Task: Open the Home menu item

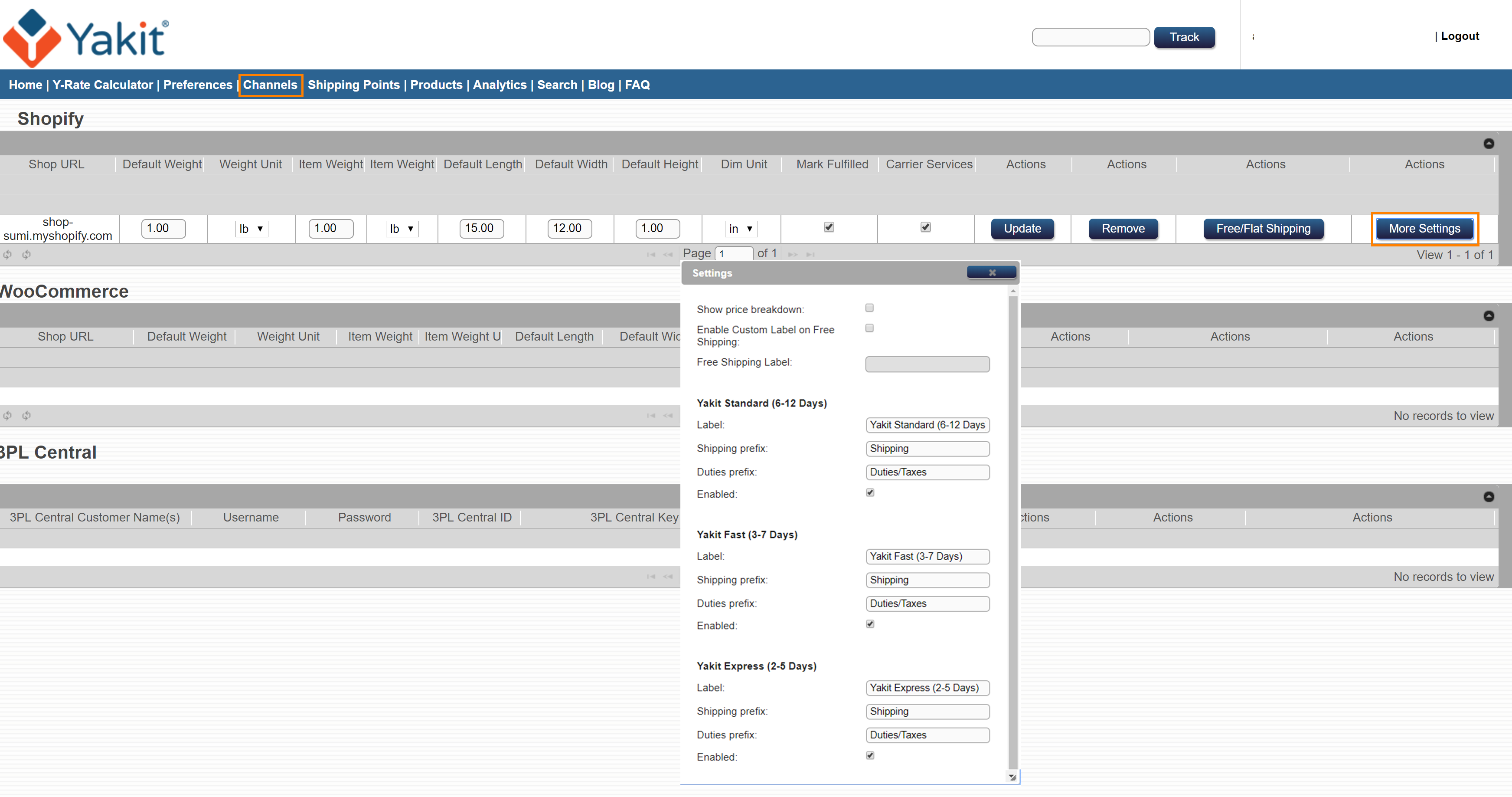Action: [25, 85]
